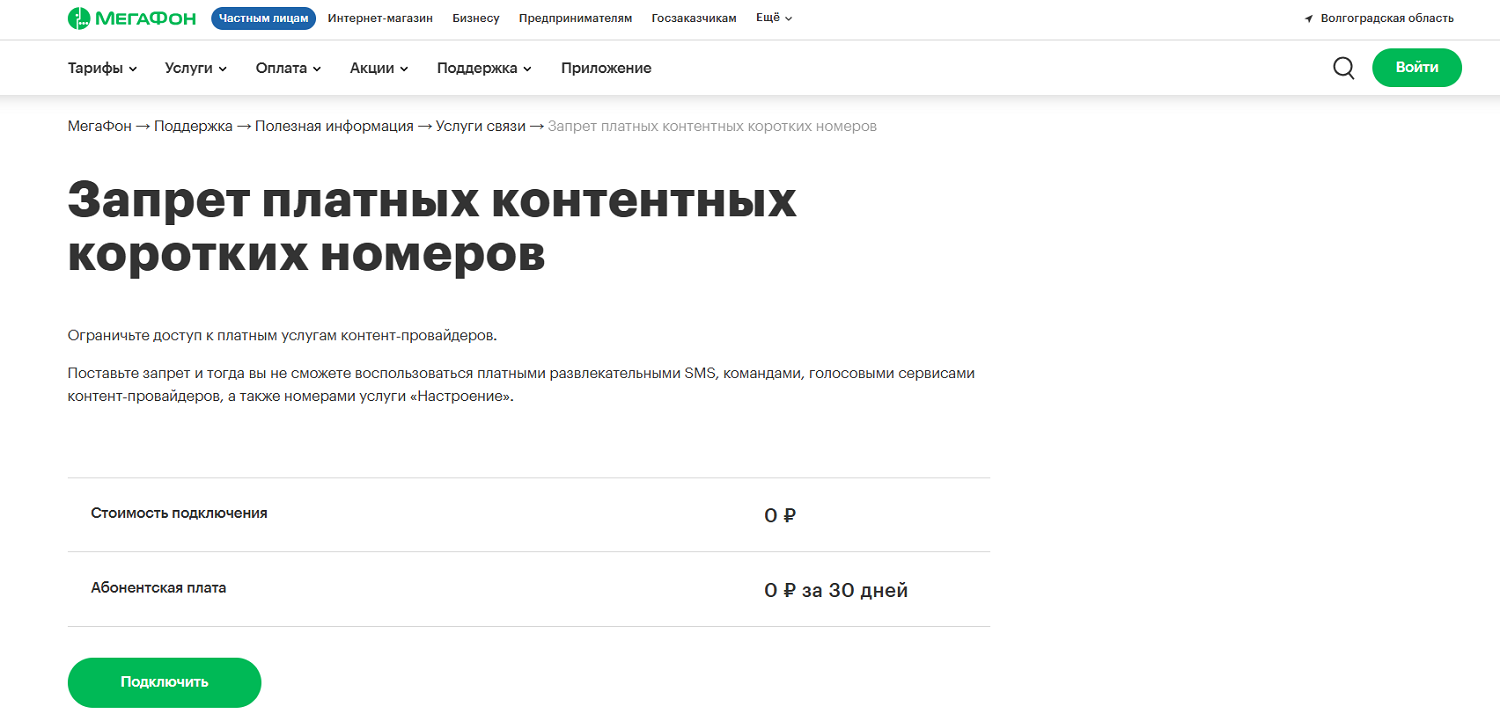Open the Приложение page
Viewport: 1500px width, 721px height.
(606, 68)
